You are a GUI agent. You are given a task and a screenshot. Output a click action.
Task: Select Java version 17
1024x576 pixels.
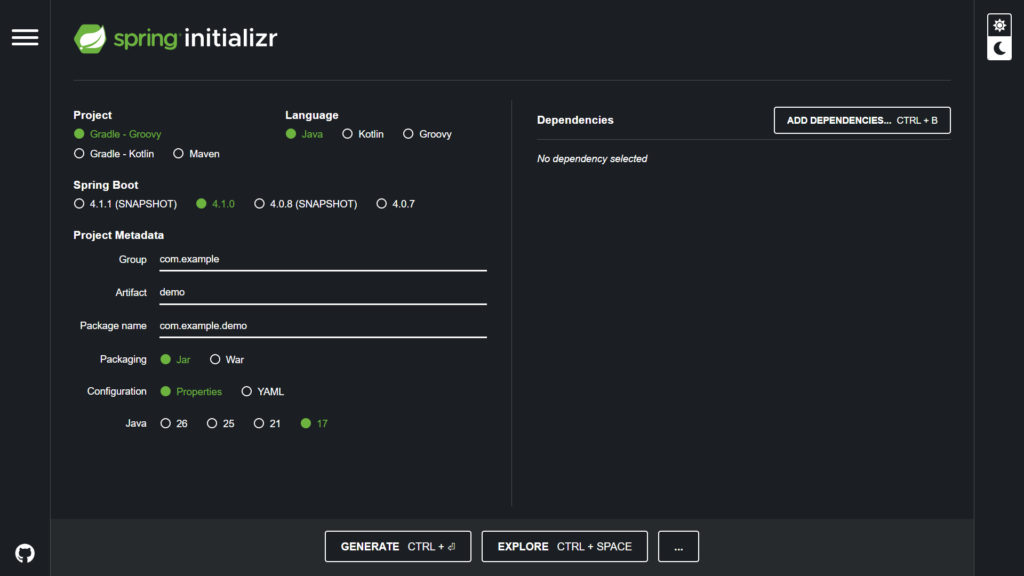pyautogui.click(x=314, y=423)
